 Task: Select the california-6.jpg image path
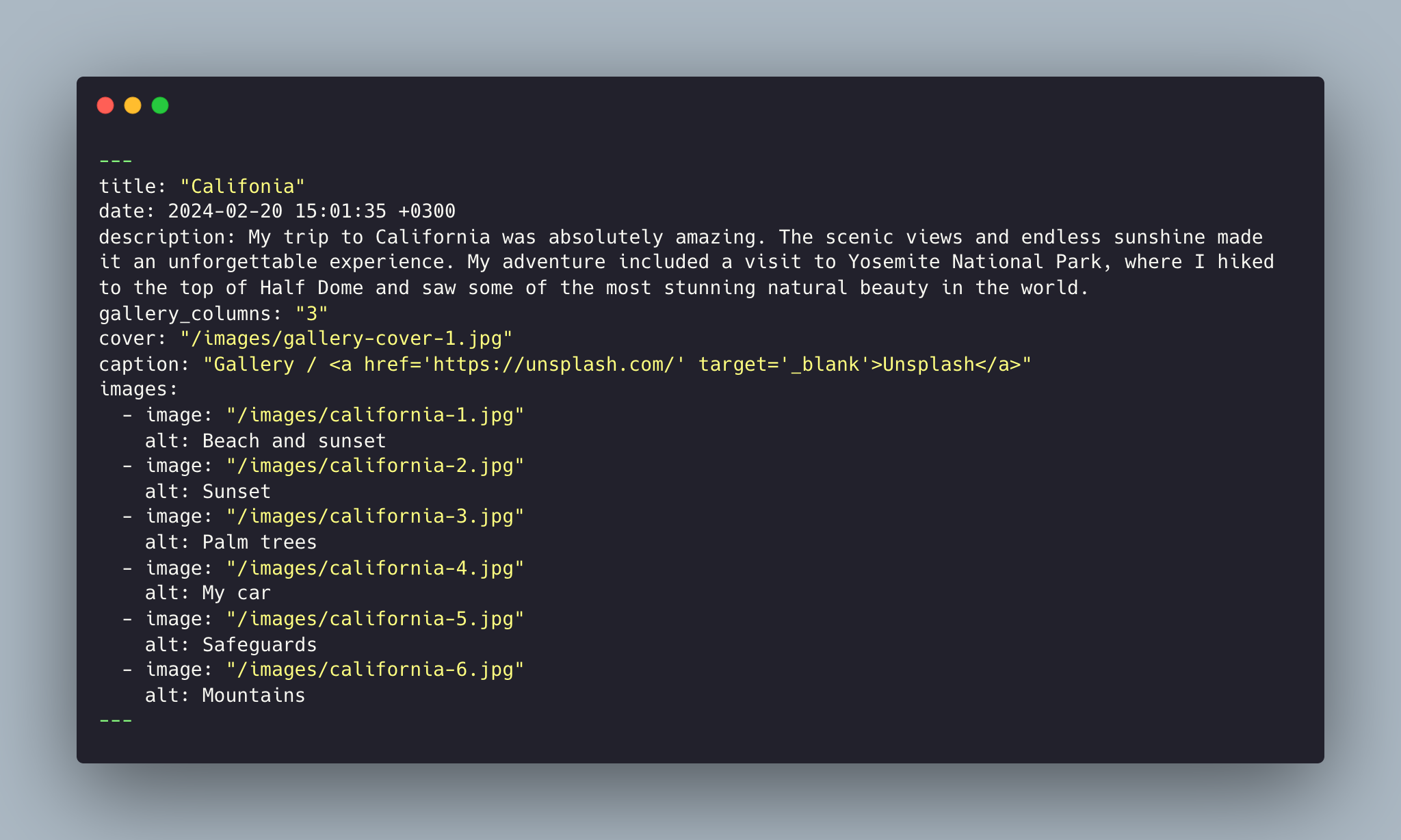[375, 669]
